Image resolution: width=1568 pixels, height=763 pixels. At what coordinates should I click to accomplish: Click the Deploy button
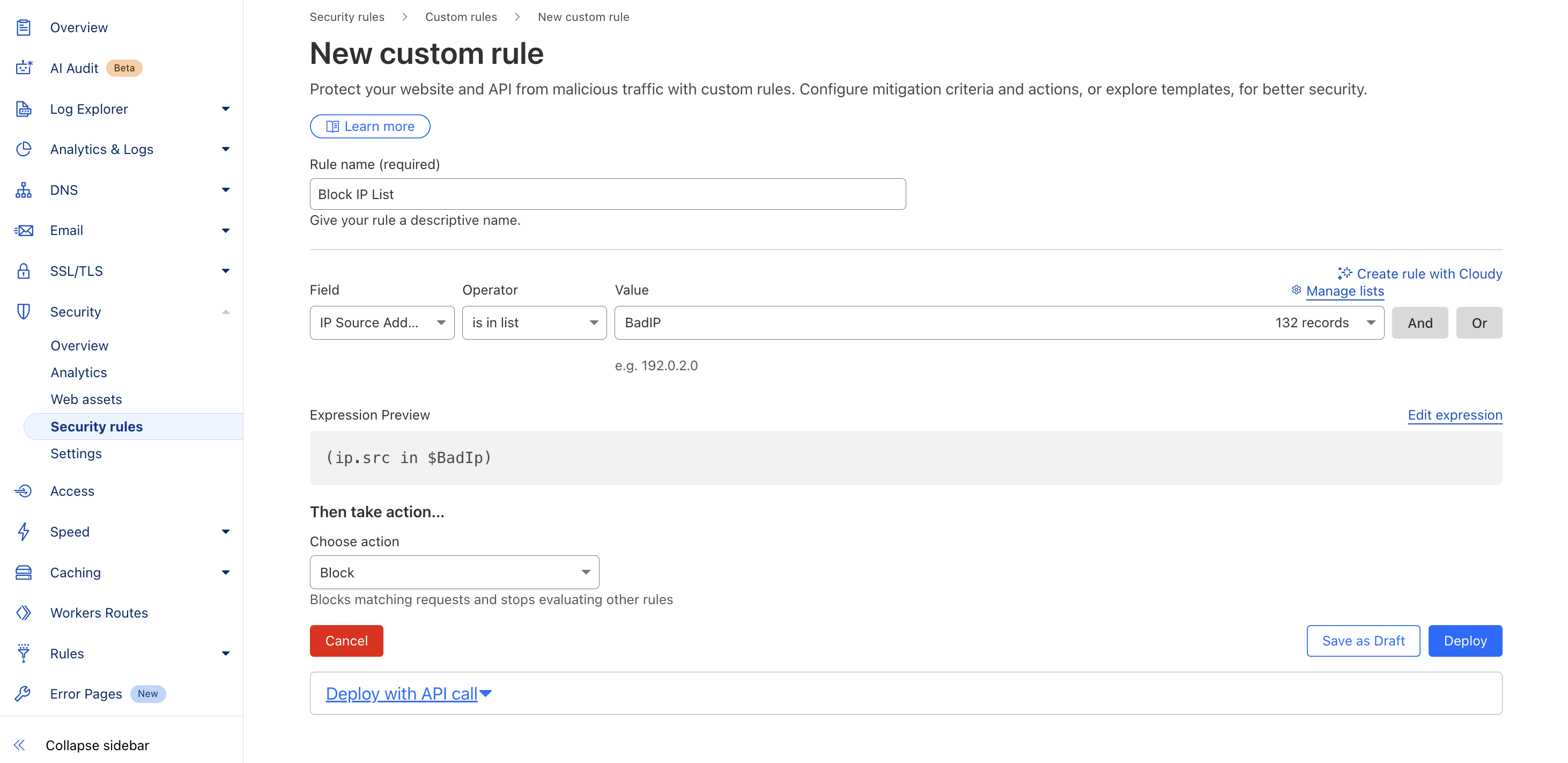click(x=1465, y=641)
